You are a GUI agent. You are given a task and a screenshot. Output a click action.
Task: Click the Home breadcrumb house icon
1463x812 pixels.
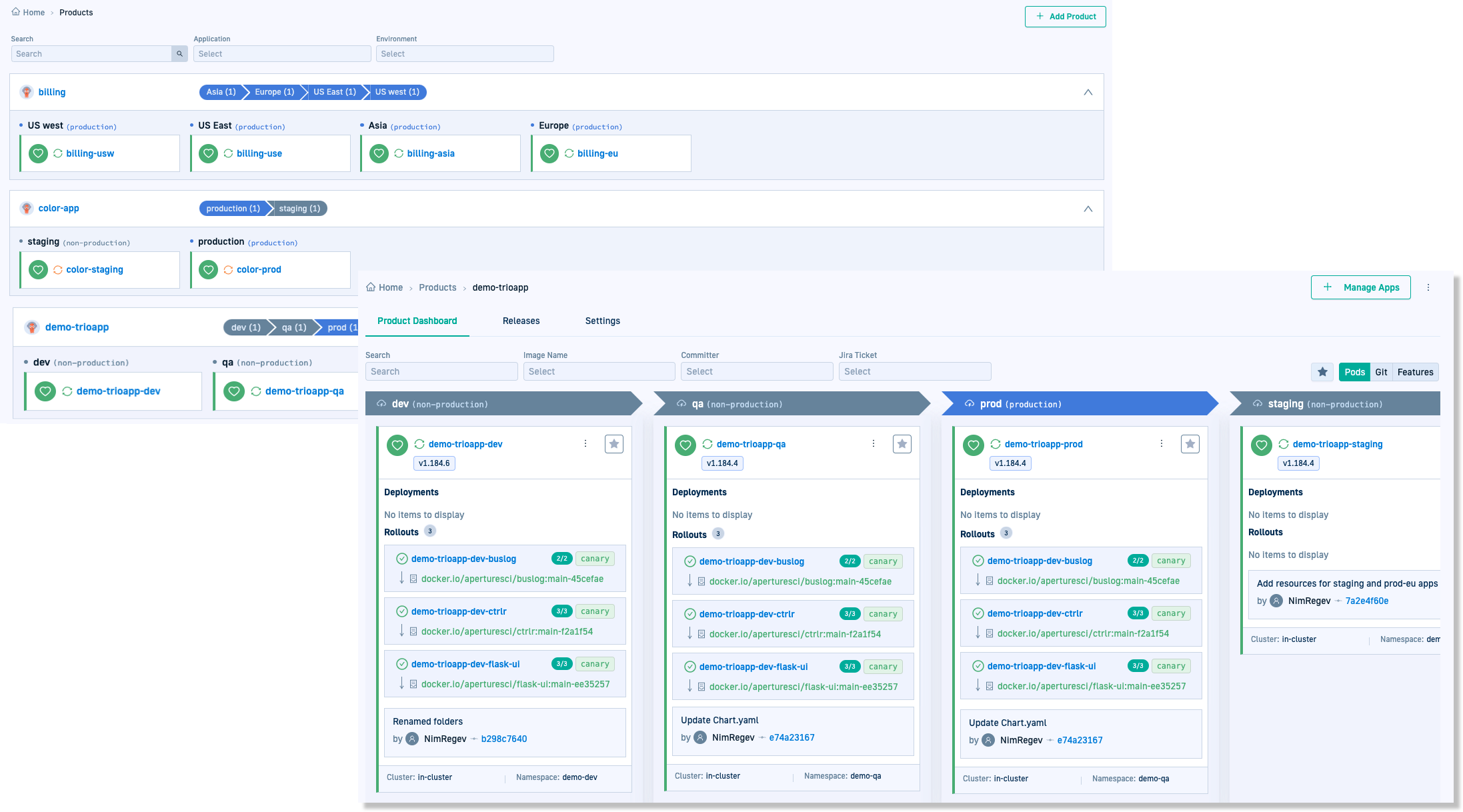click(x=16, y=12)
